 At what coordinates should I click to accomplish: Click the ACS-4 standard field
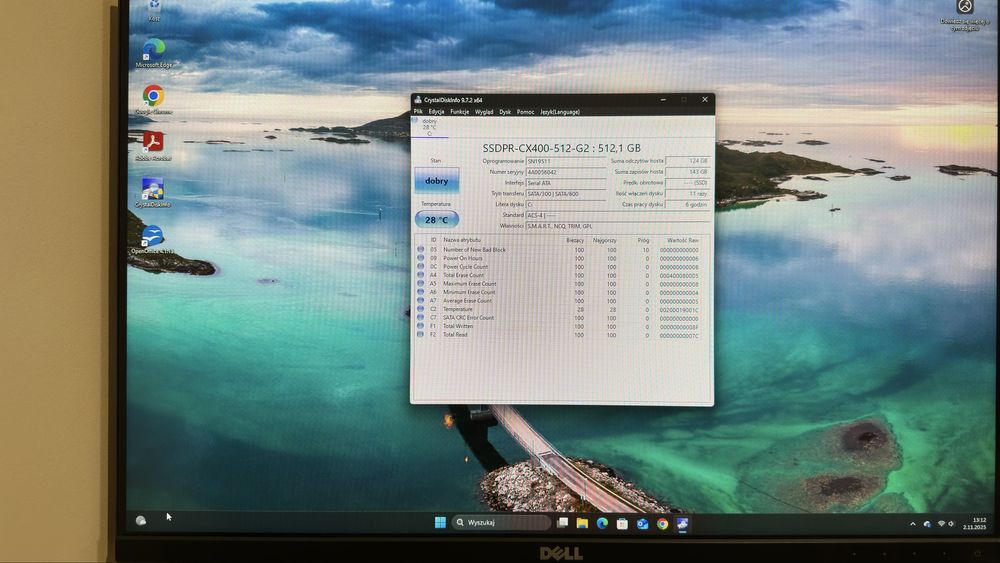[617, 216]
